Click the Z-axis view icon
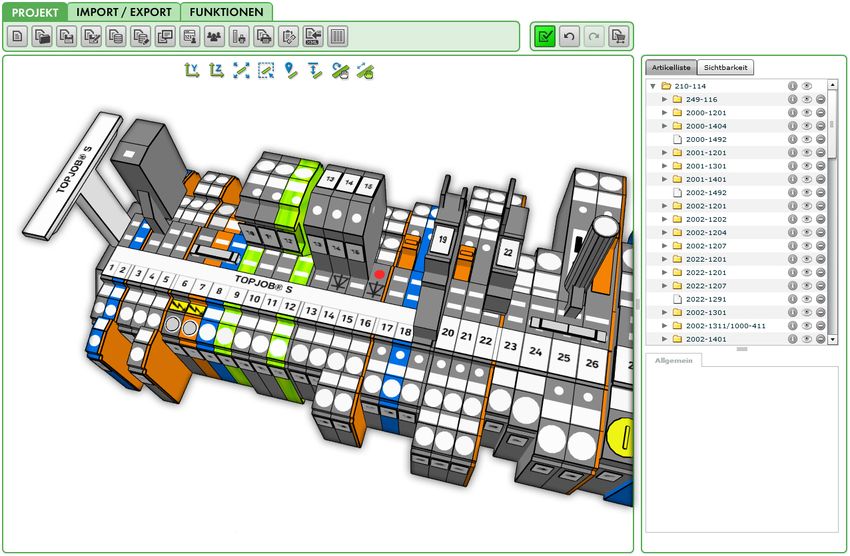This screenshot has height=556, width=850. pyautogui.click(x=216, y=70)
